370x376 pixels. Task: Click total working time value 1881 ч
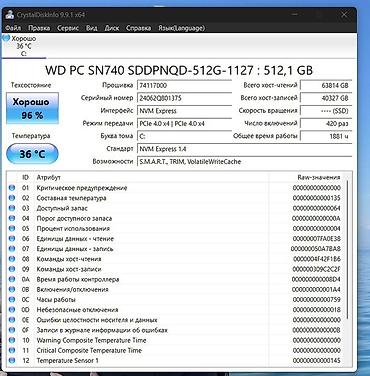326,136
